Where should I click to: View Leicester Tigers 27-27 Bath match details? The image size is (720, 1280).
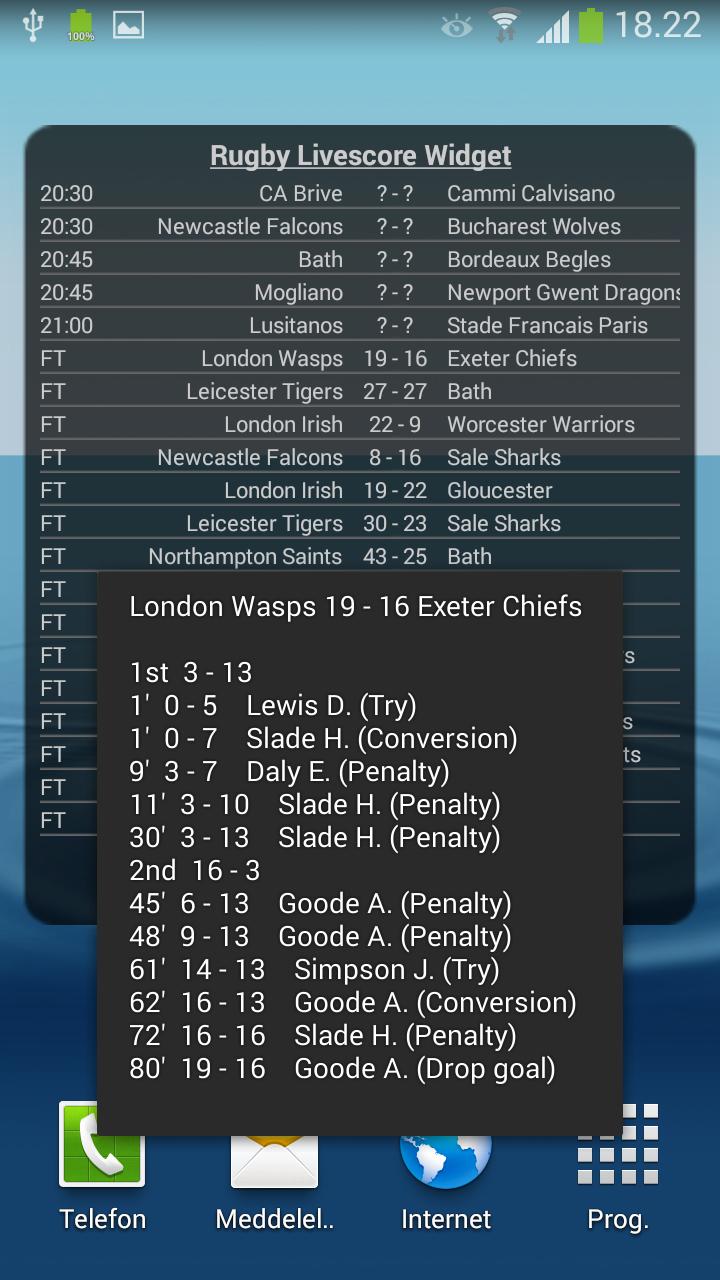(360, 391)
